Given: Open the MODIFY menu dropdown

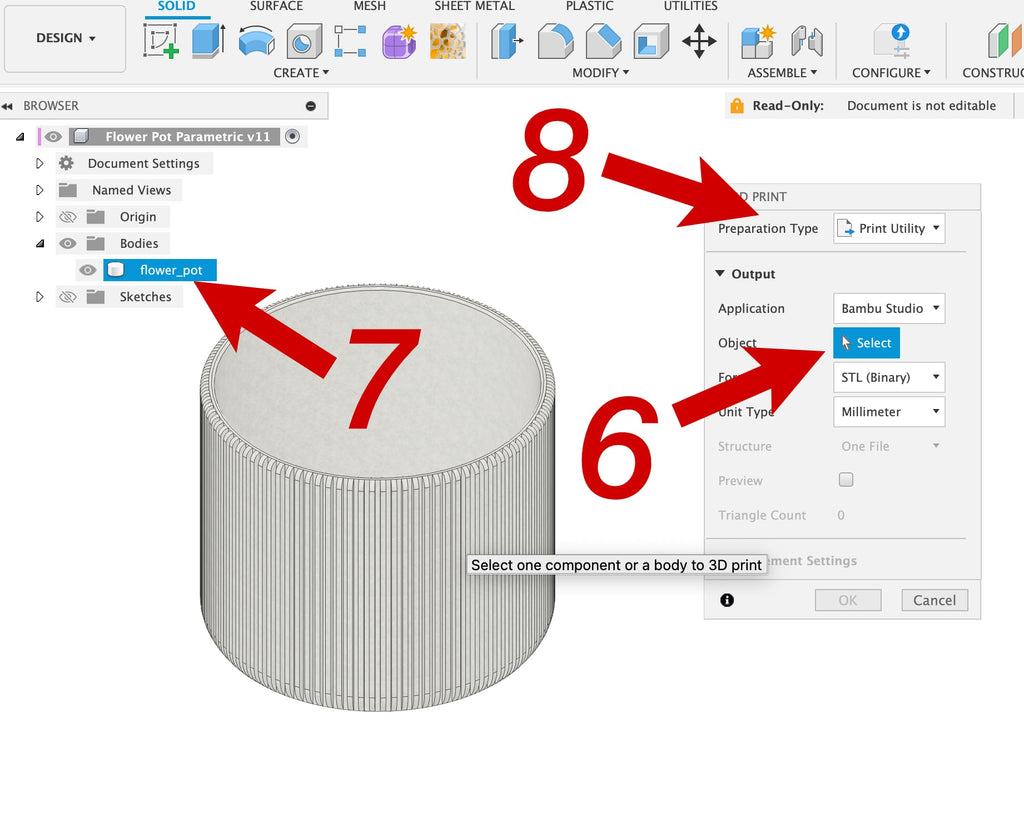Looking at the screenshot, I should point(600,72).
